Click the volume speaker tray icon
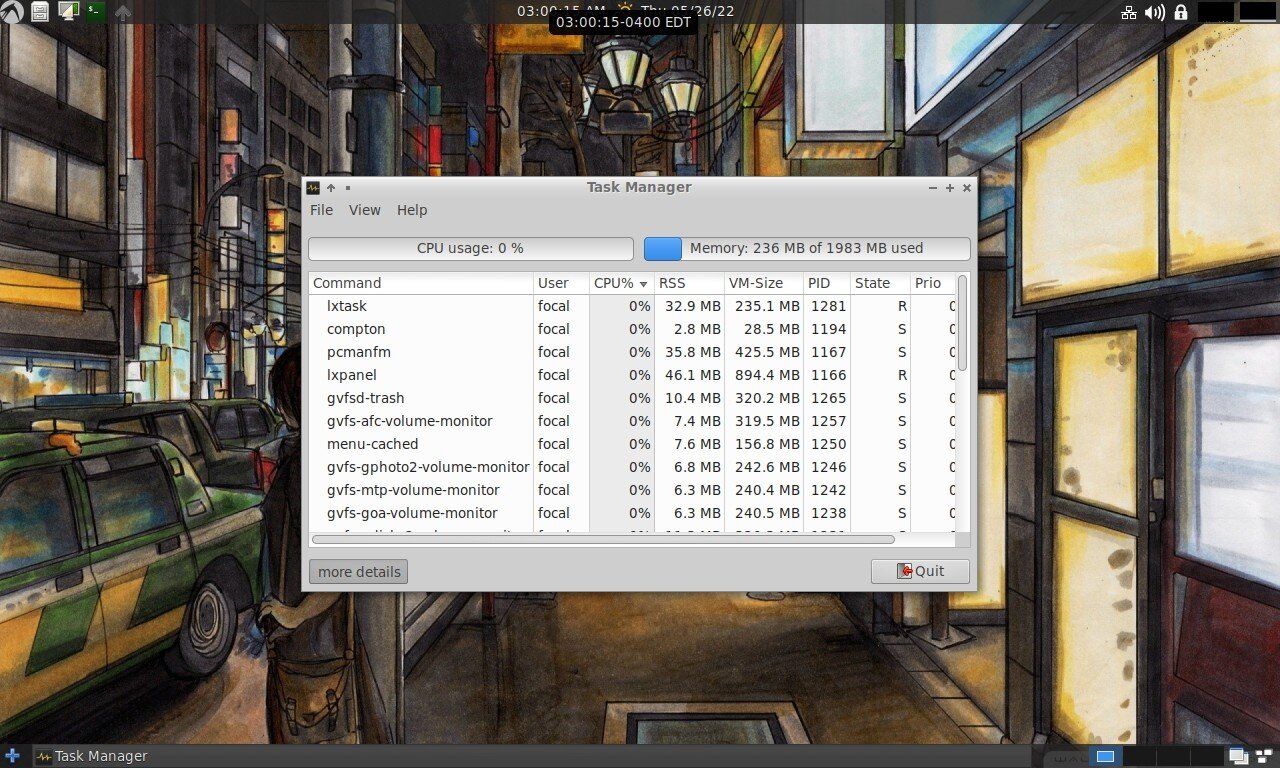 1155,12
